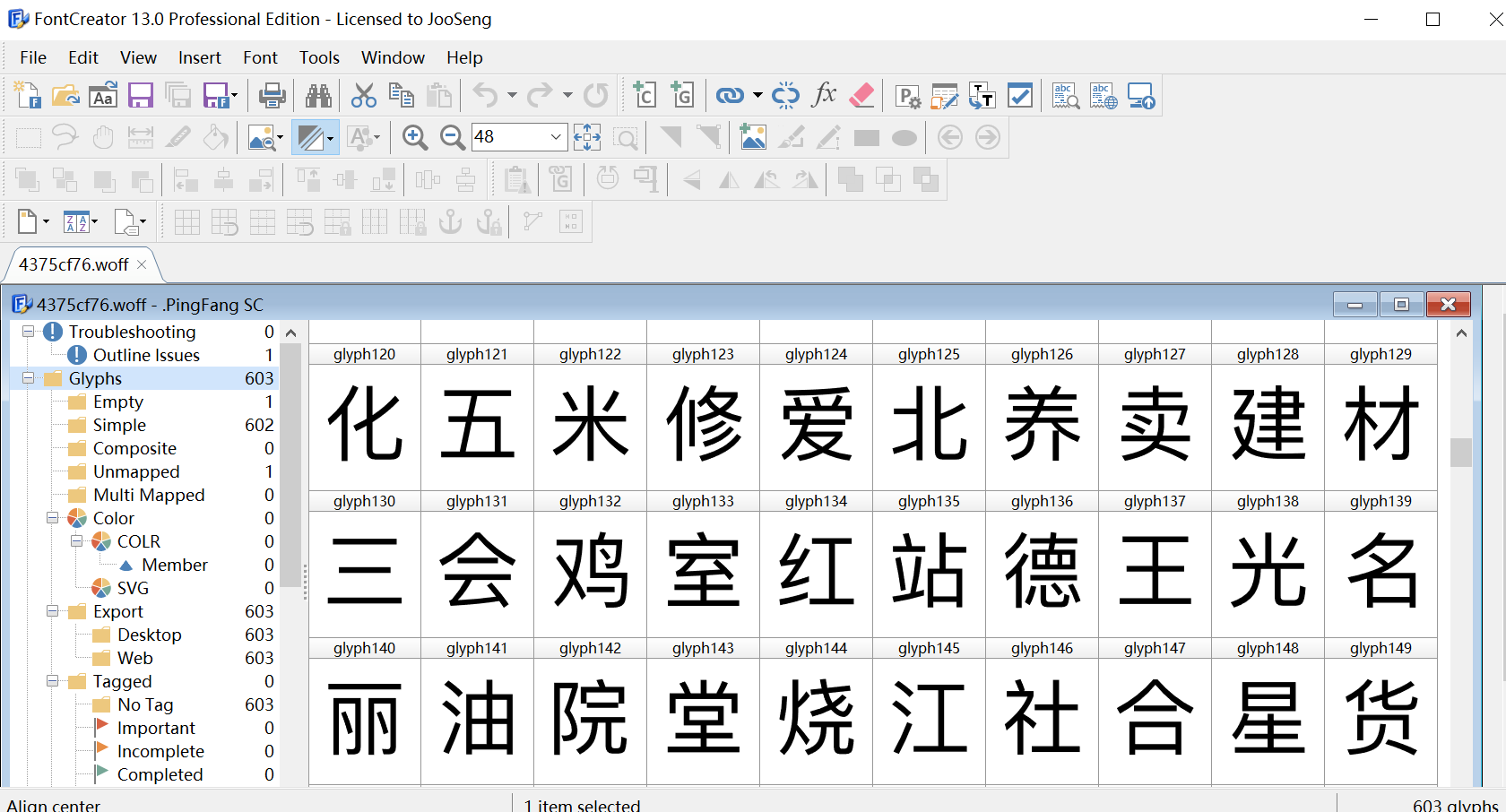Viewport: 1506px width, 812px height.
Task: Click the New Font icon
Action: click(x=27, y=95)
